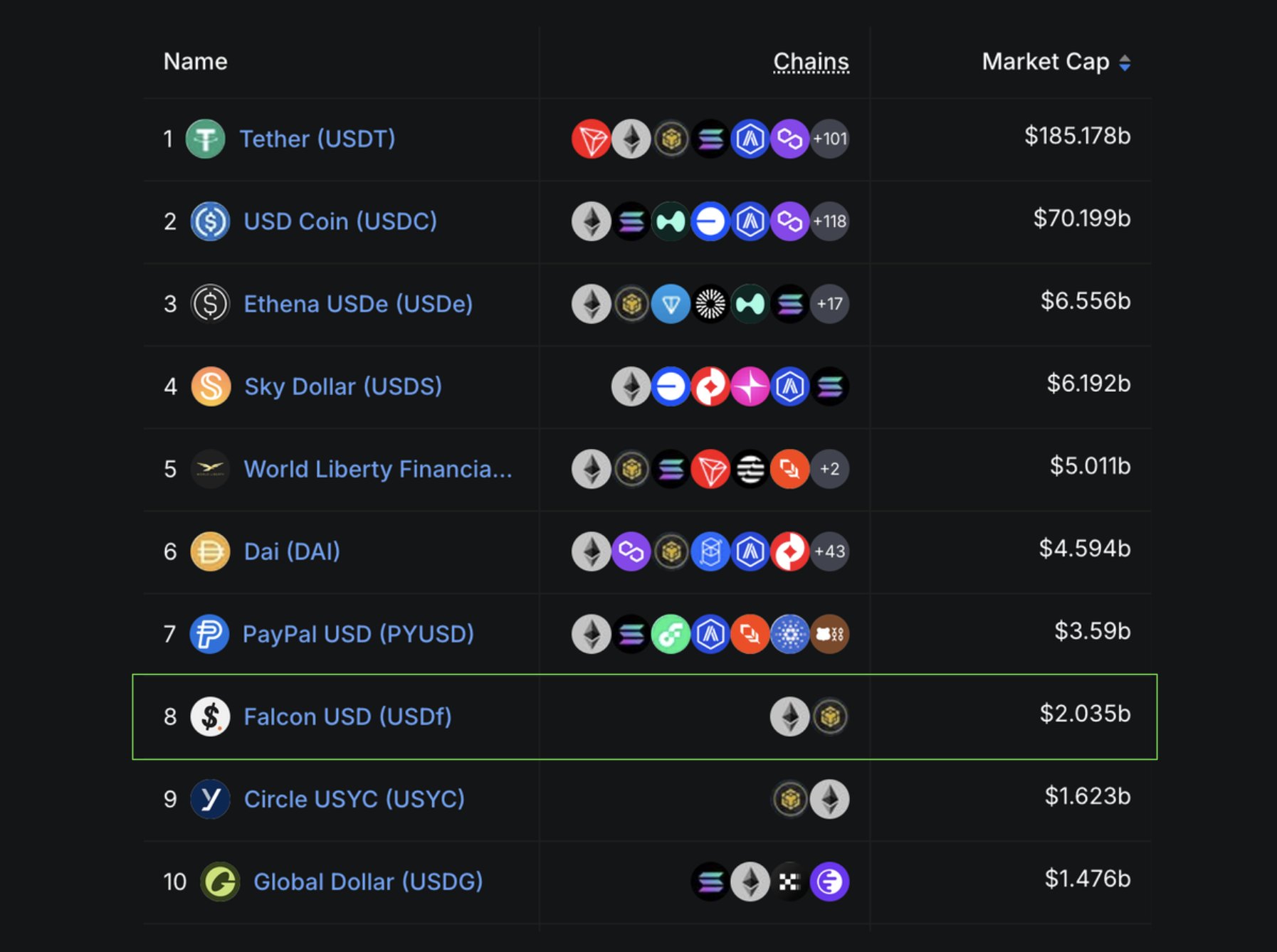Click the Global Dollar green logo icon
This screenshot has height=952, width=1277.
(x=220, y=882)
